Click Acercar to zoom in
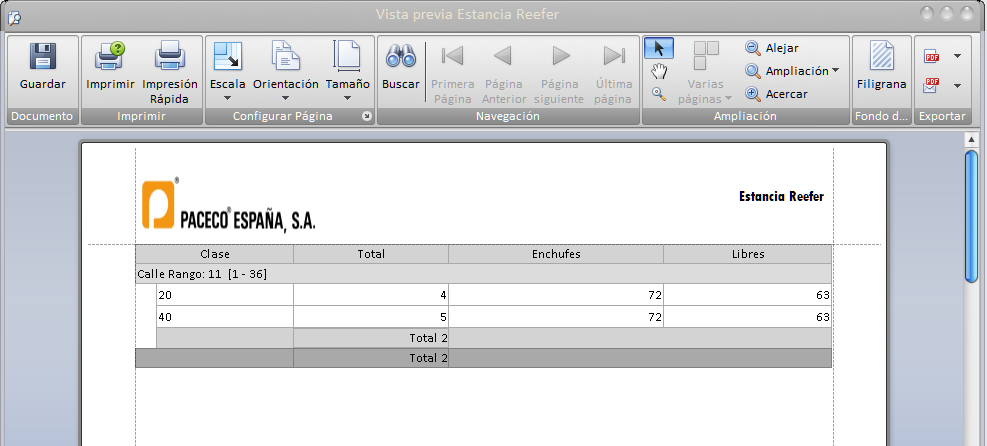This screenshot has height=446, width=987. pyautogui.click(x=776, y=94)
